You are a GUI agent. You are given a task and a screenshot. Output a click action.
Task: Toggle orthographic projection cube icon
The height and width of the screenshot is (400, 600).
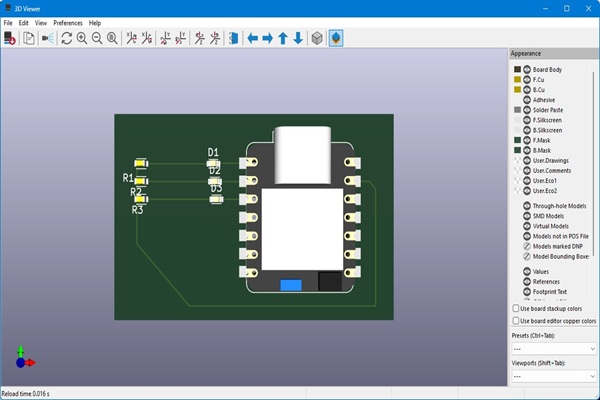(x=317, y=38)
